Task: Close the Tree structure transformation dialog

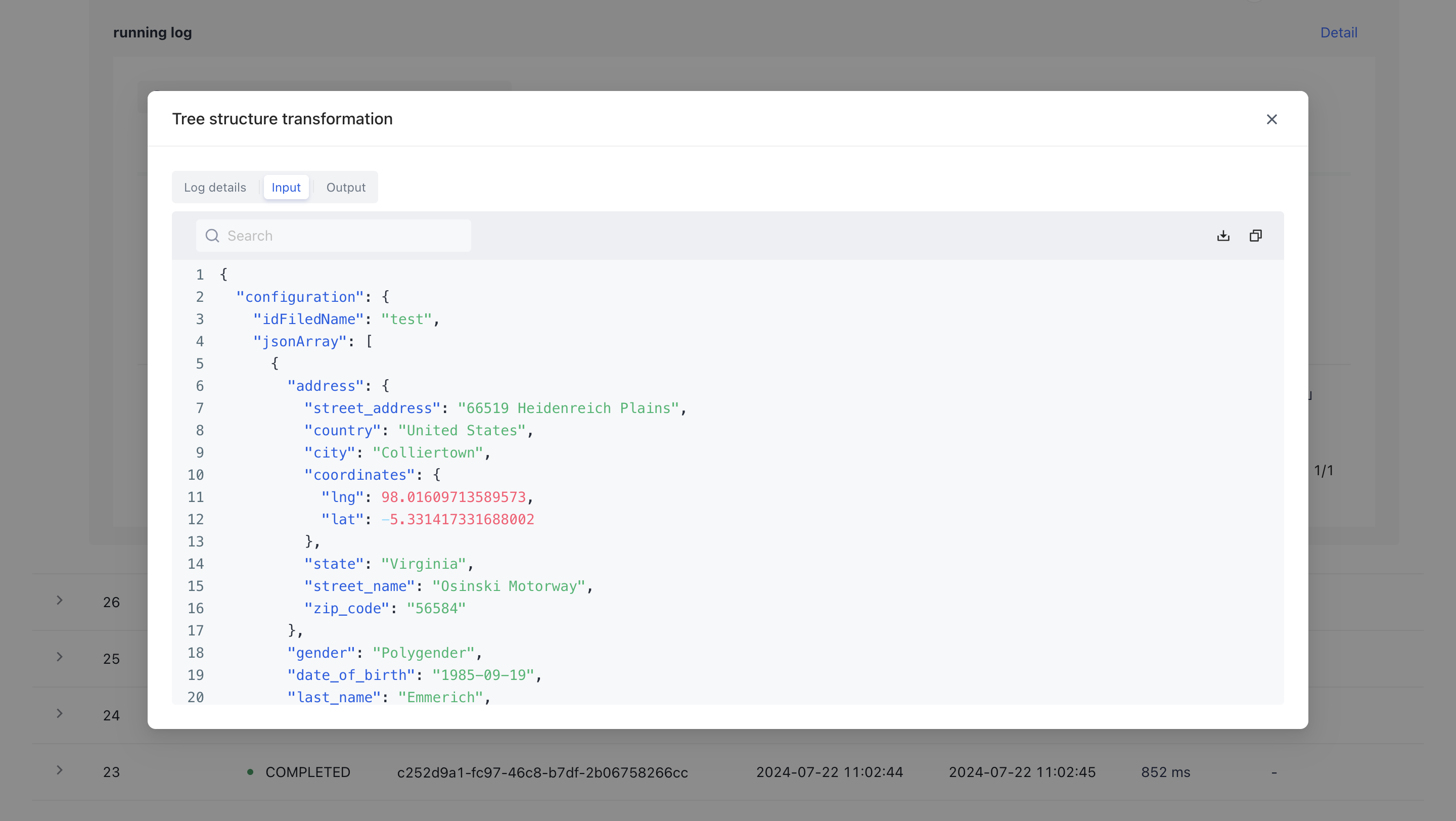Action: click(1271, 119)
